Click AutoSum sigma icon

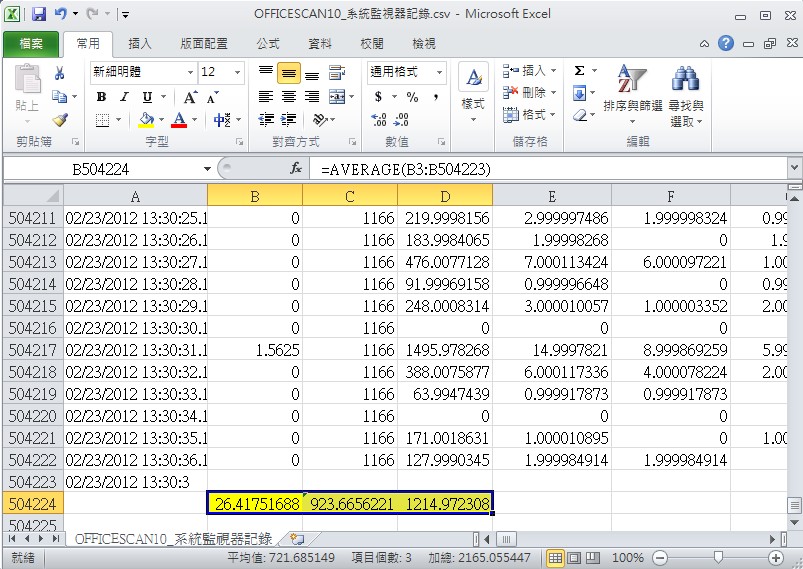579,71
